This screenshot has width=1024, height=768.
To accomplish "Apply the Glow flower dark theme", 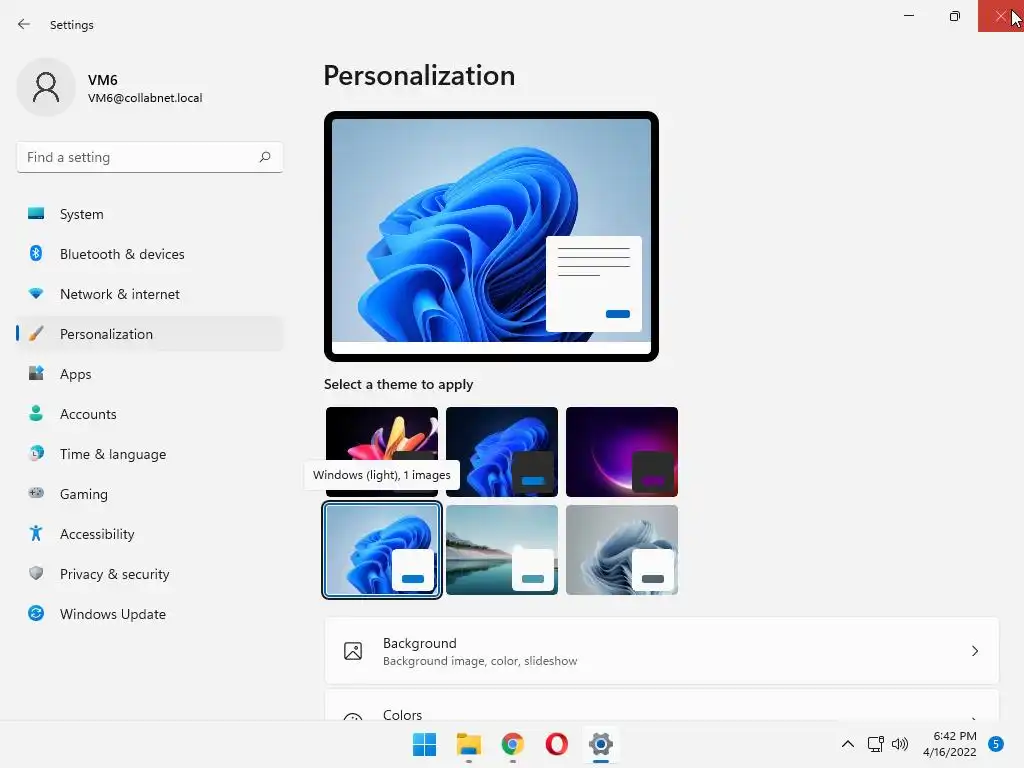I will pos(381,435).
